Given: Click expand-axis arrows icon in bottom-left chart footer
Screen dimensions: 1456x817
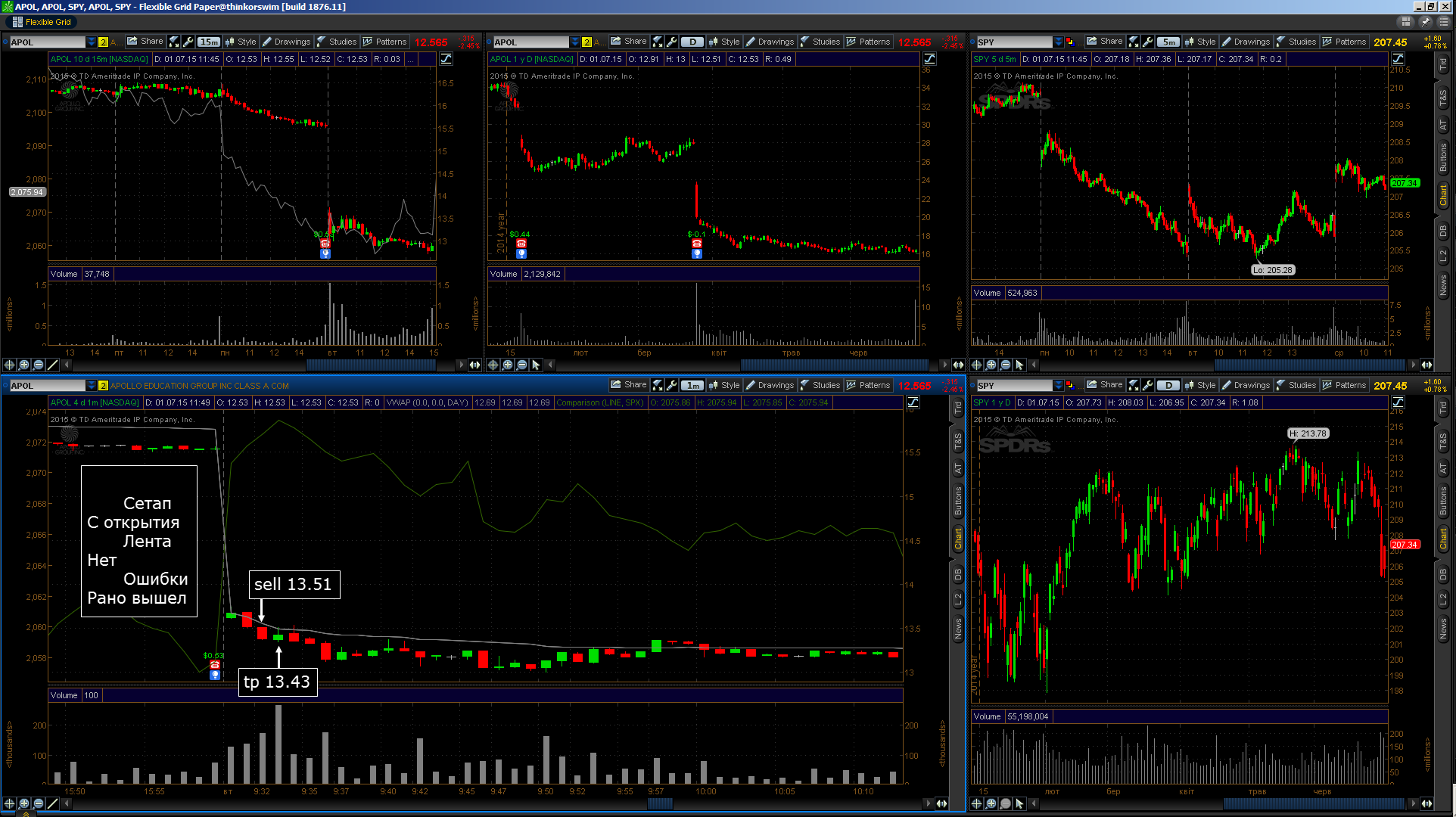Looking at the screenshot, I should click(x=942, y=803).
